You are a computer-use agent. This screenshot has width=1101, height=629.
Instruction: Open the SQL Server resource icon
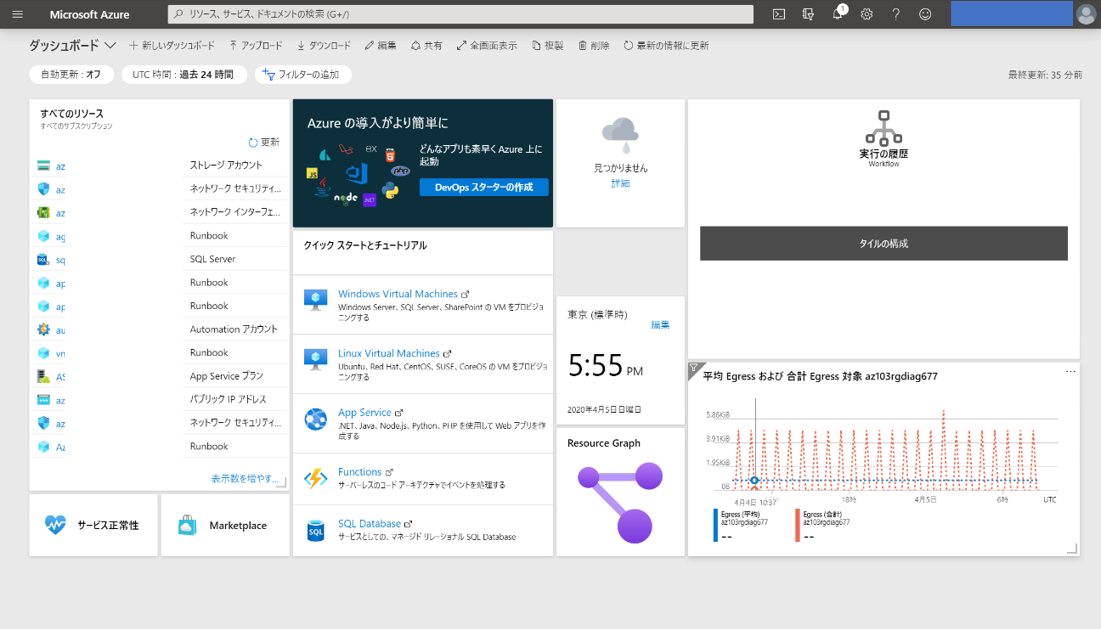pyautogui.click(x=44, y=260)
